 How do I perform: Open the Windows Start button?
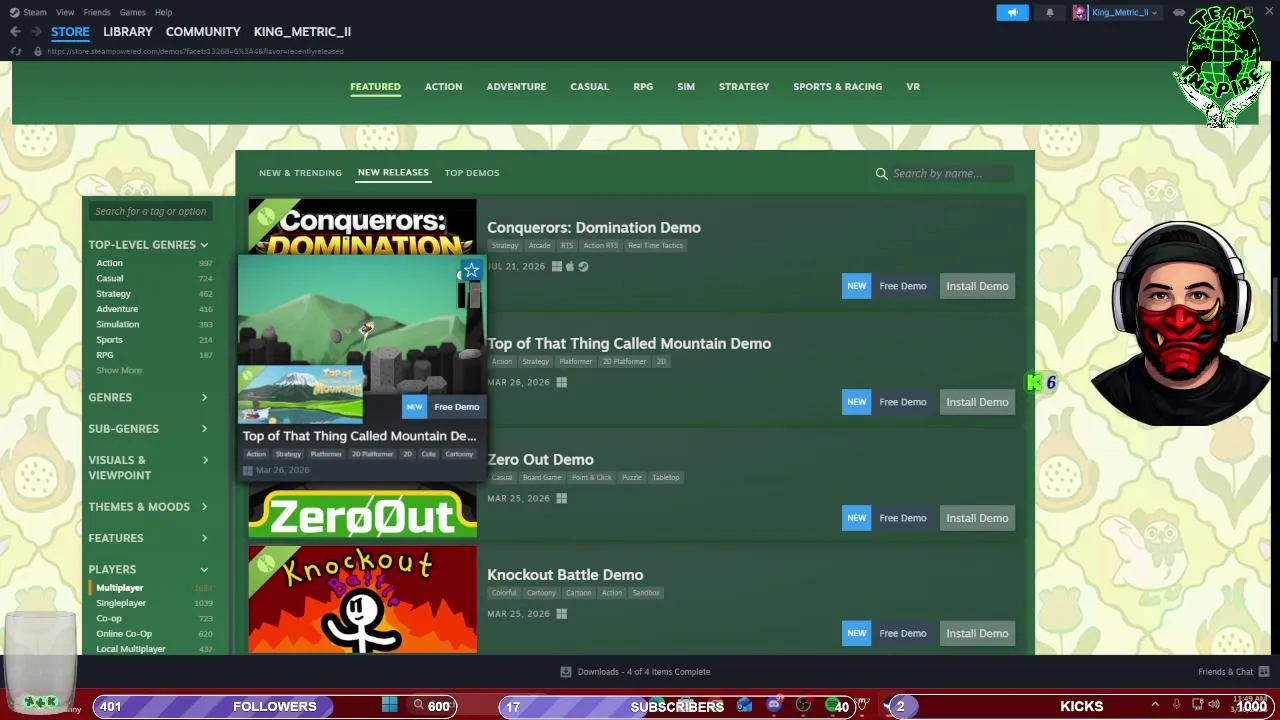tap(389, 705)
